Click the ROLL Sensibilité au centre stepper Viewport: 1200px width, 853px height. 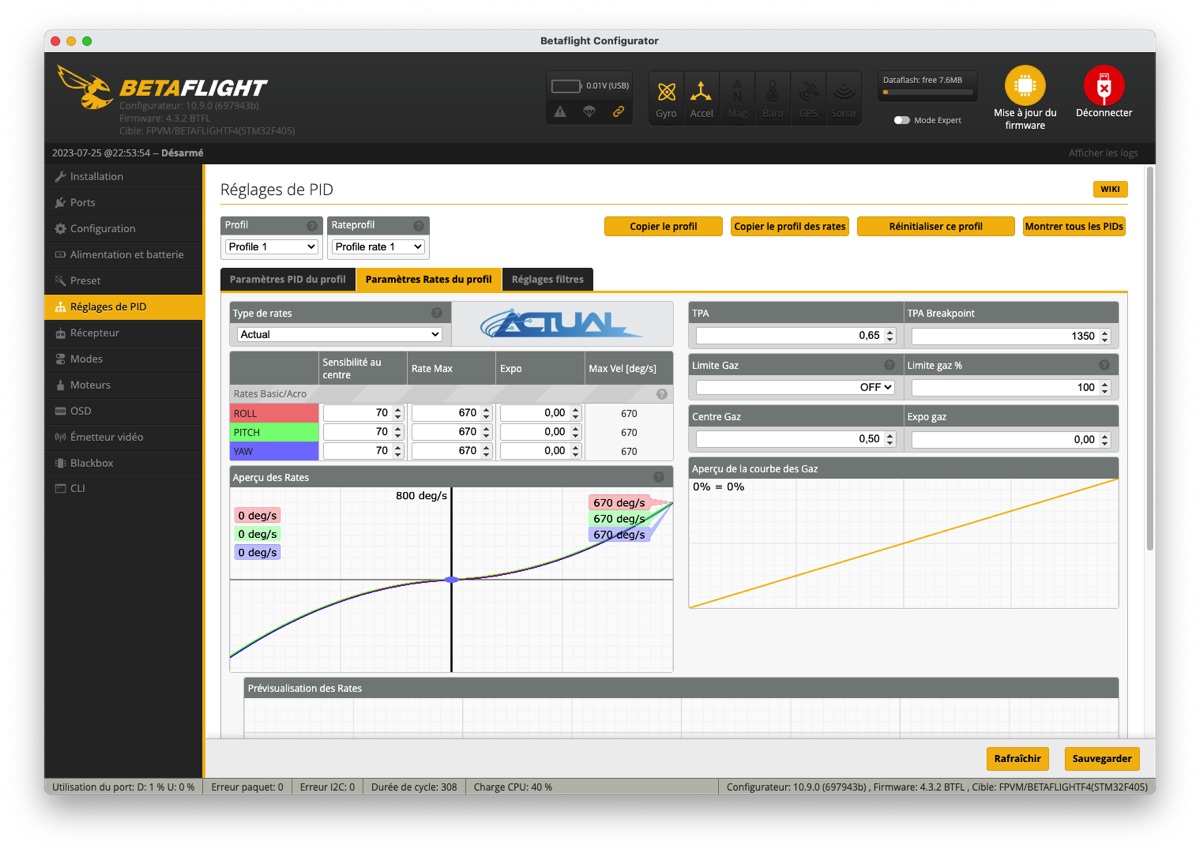click(398, 413)
